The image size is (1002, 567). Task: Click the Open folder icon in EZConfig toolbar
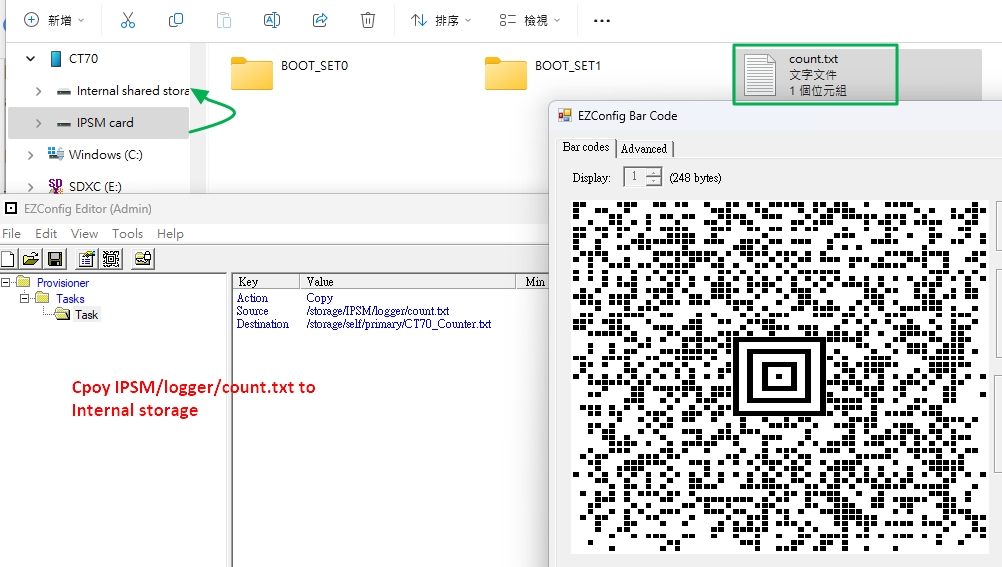(31, 259)
